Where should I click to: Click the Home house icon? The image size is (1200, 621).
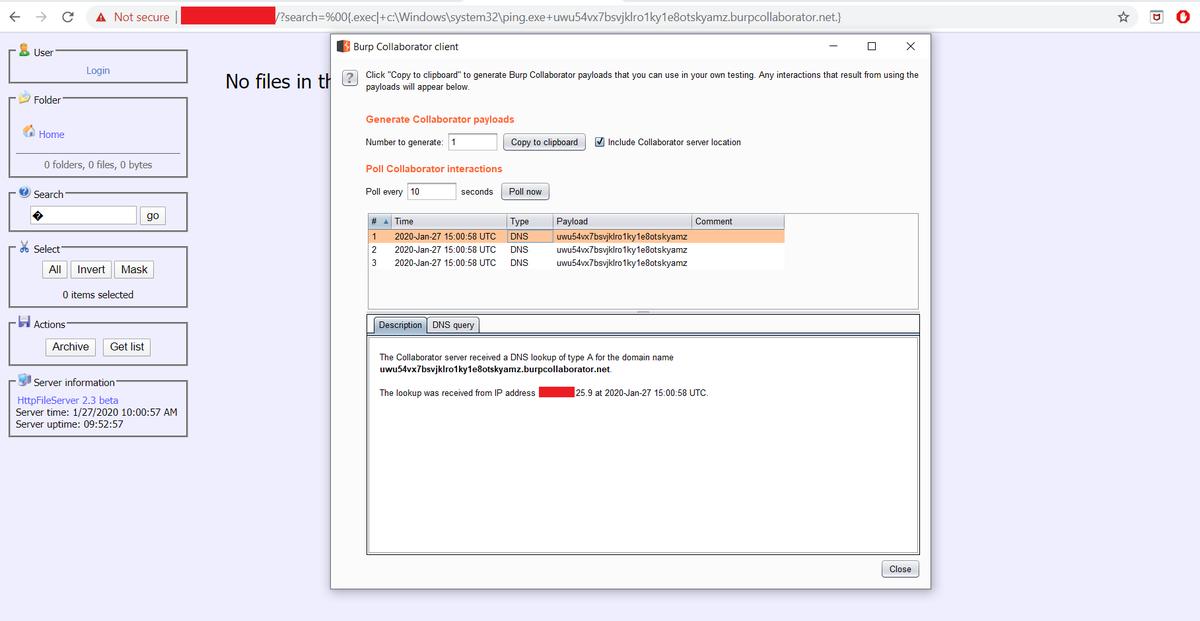(x=30, y=133)
